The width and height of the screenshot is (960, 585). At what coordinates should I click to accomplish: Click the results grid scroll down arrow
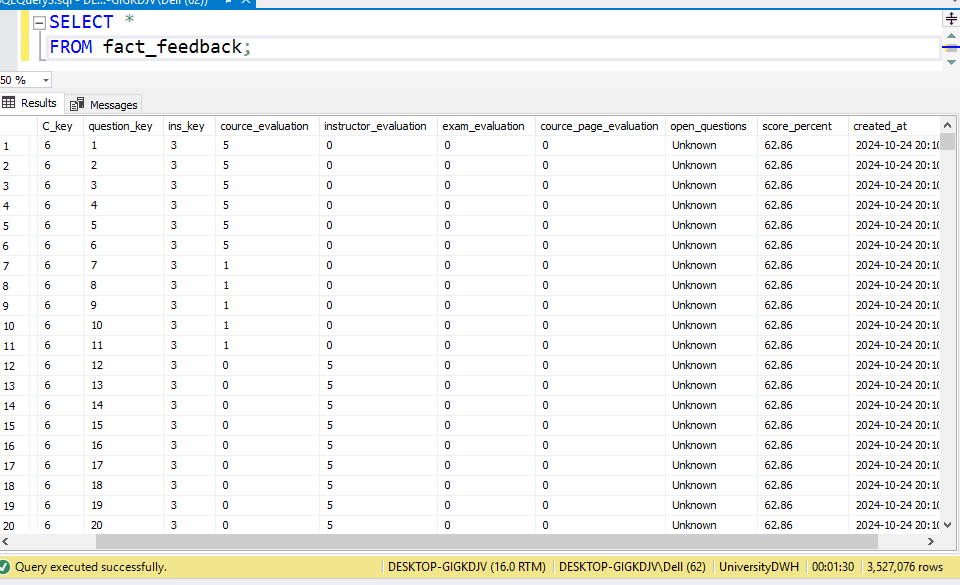pyautogui.click(x=947, y=524)
